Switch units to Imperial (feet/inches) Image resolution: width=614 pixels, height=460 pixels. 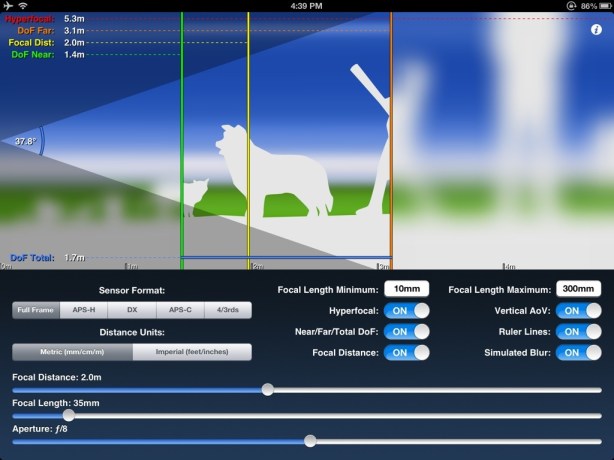(x=191, y=352)
